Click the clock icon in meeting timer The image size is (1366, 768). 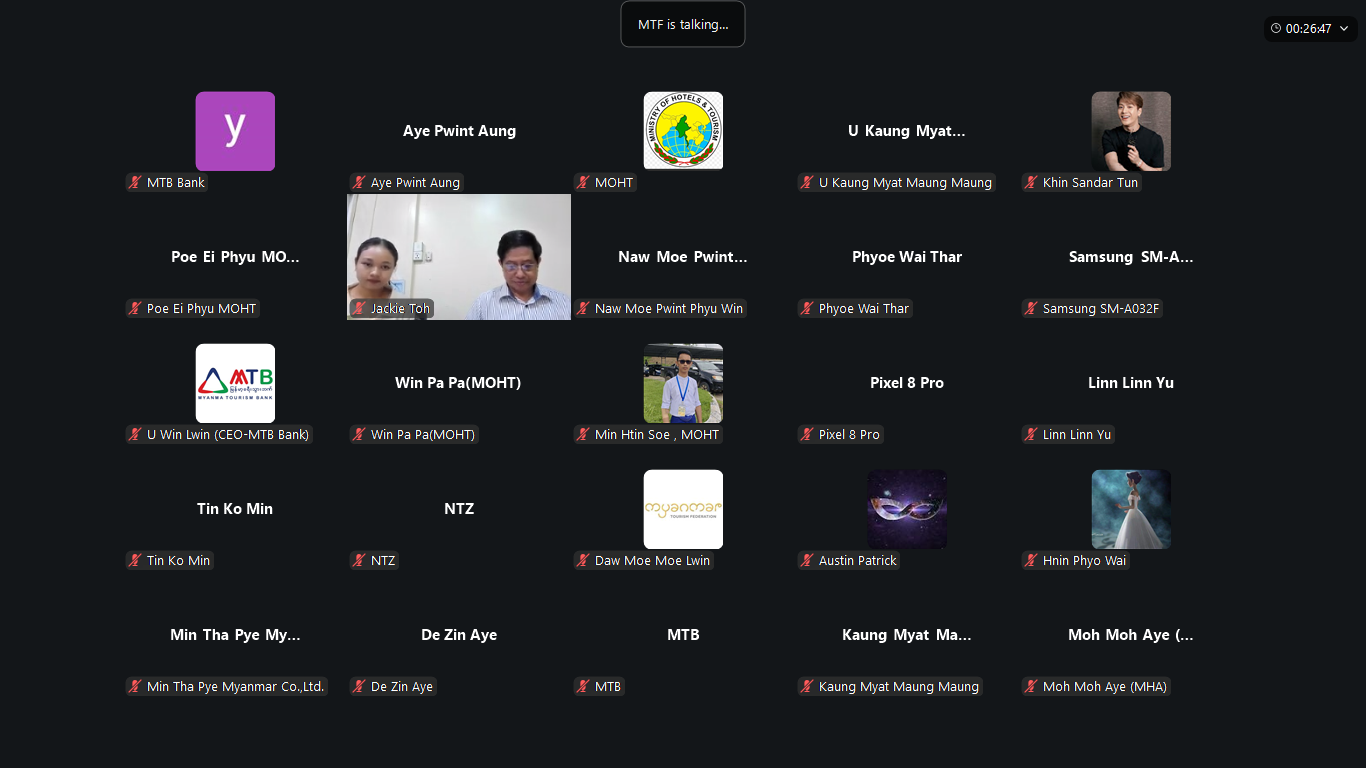pyautogui.click(x=1276, y=29)
